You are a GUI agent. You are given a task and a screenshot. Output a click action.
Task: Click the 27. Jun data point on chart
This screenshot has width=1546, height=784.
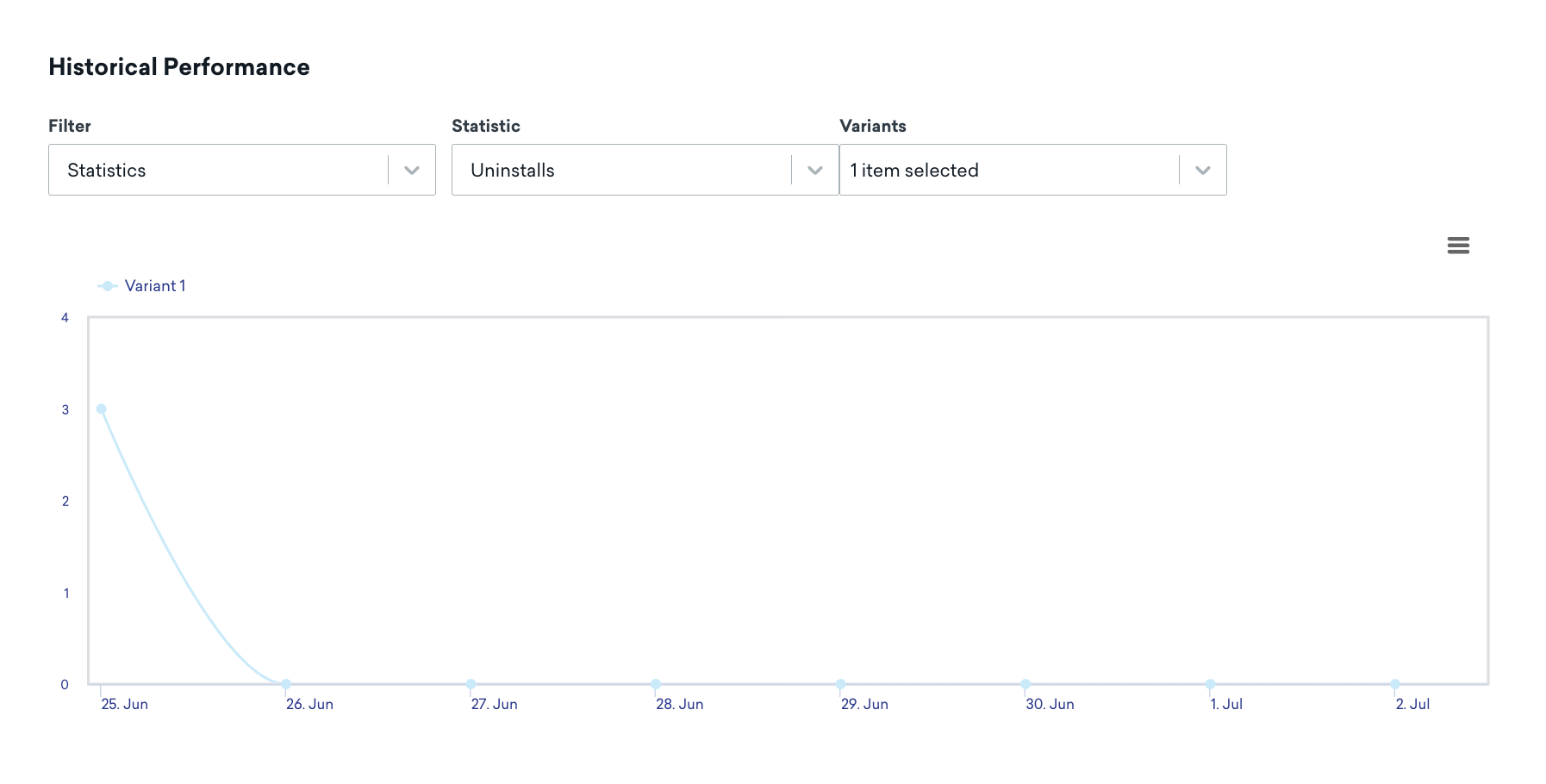[471, 684]
